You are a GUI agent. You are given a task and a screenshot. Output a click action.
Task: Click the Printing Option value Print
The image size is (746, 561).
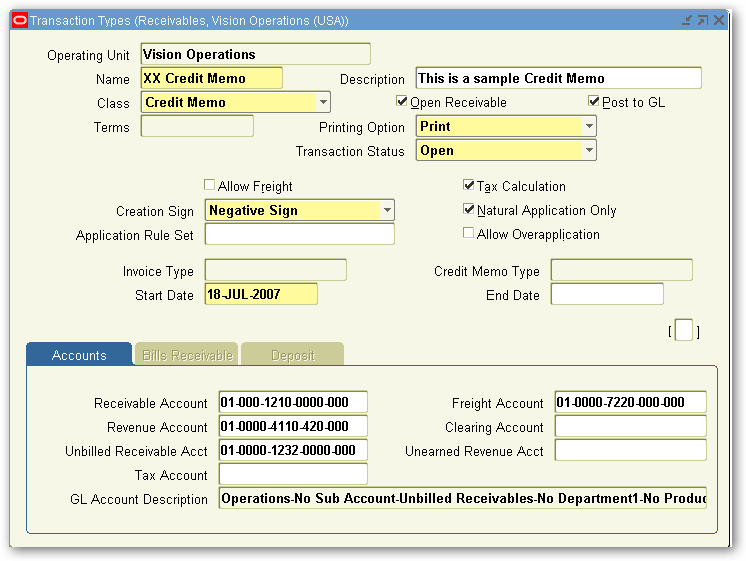[435, 127]
